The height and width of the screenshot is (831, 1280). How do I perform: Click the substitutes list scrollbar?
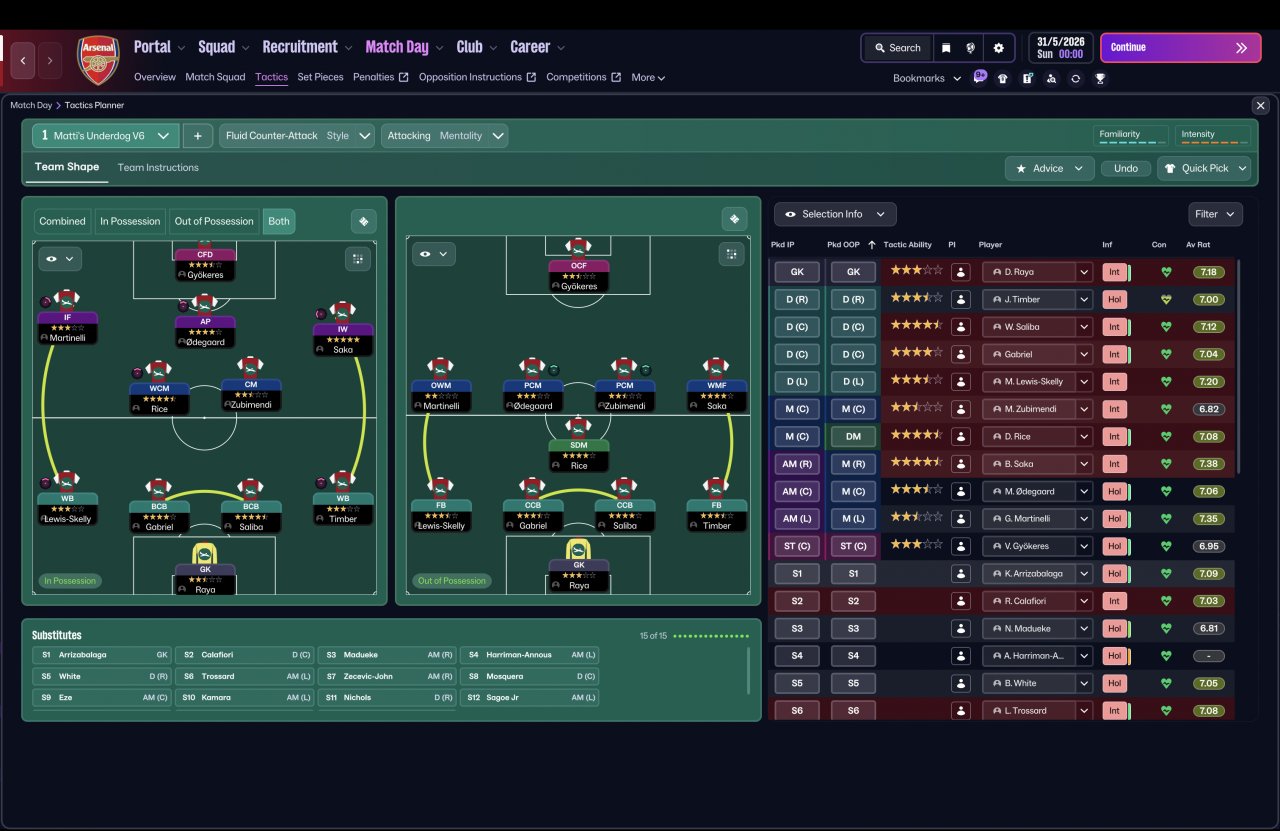[x=748, y=671]
